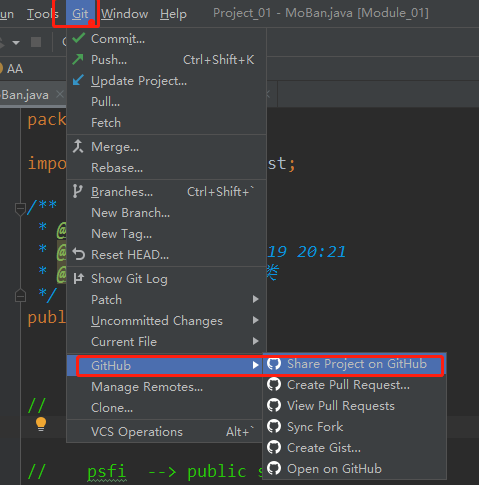The height and width of the screenshot is (485, 479).
Task: Click the Reset HEAD undo icon
Action: pos(79,254)
